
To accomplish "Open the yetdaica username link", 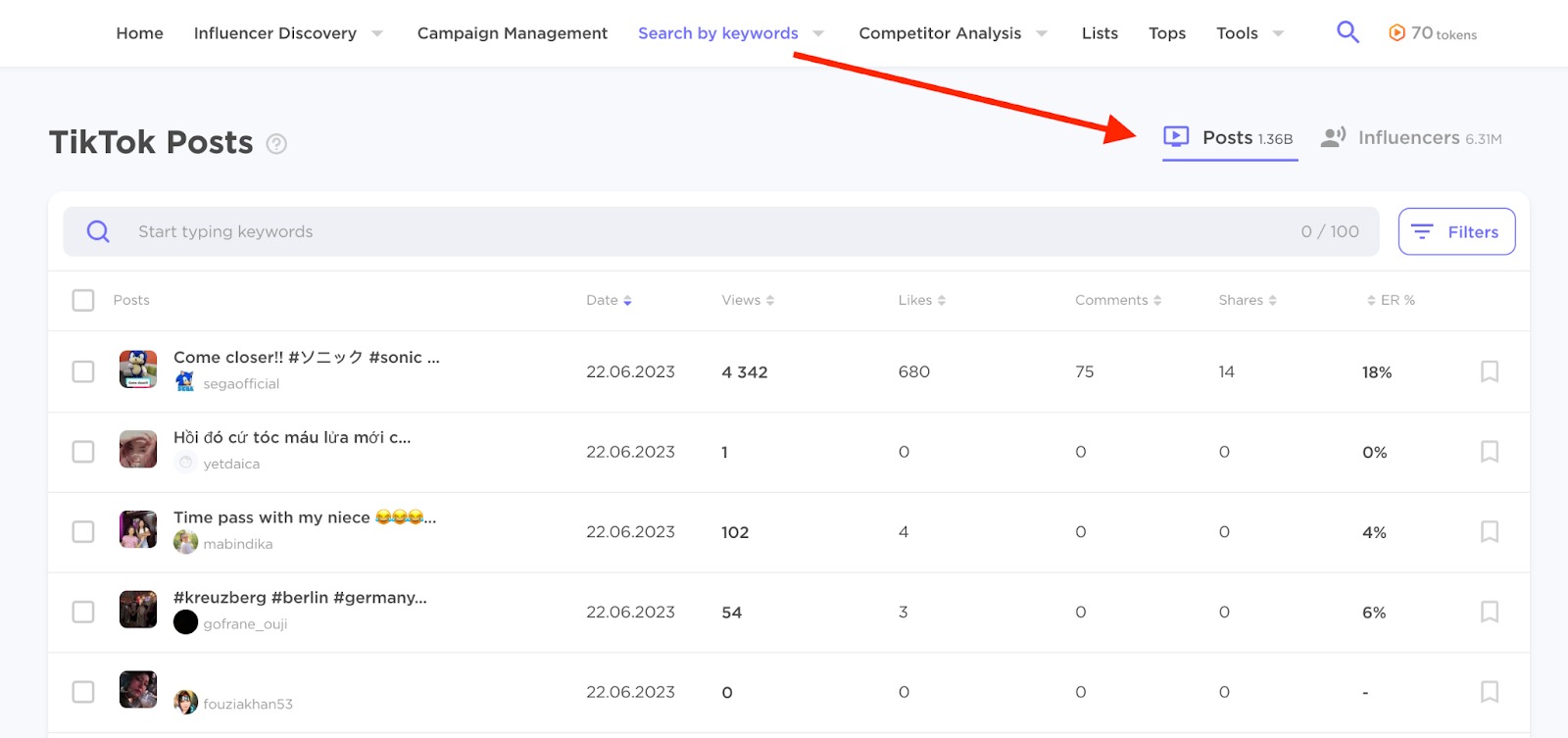I will [x=231, y=464].
